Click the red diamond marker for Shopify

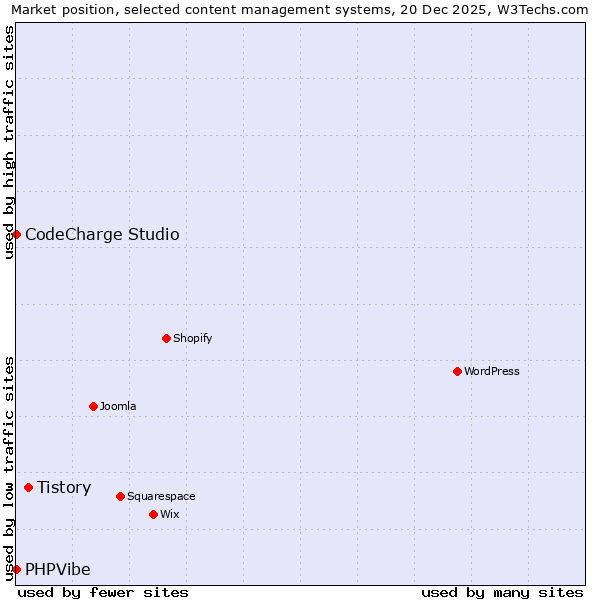pos(166,338)
